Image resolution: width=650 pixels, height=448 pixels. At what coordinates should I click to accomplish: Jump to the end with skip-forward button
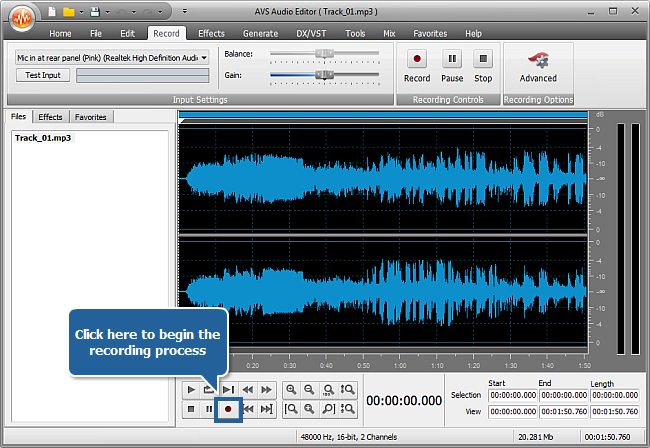click(x=267, y=409)
